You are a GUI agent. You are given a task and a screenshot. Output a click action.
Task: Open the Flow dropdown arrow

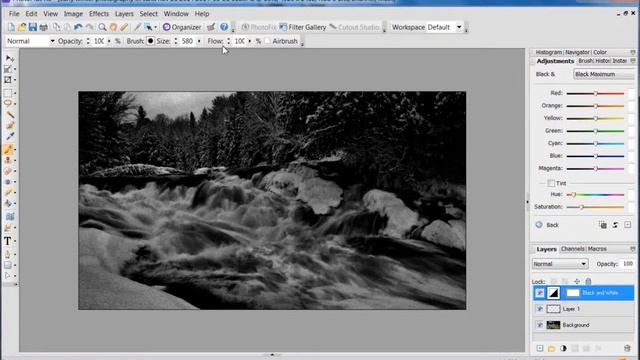coord(250,41)
